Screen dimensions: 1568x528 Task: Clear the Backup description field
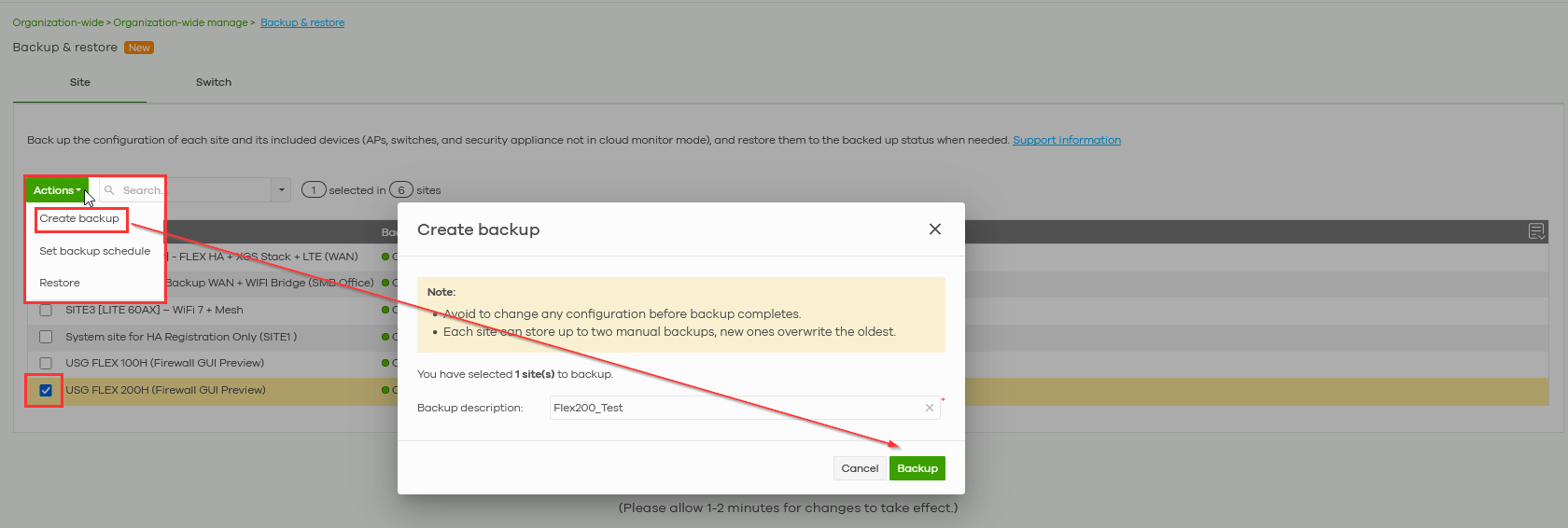pos(929,408)
